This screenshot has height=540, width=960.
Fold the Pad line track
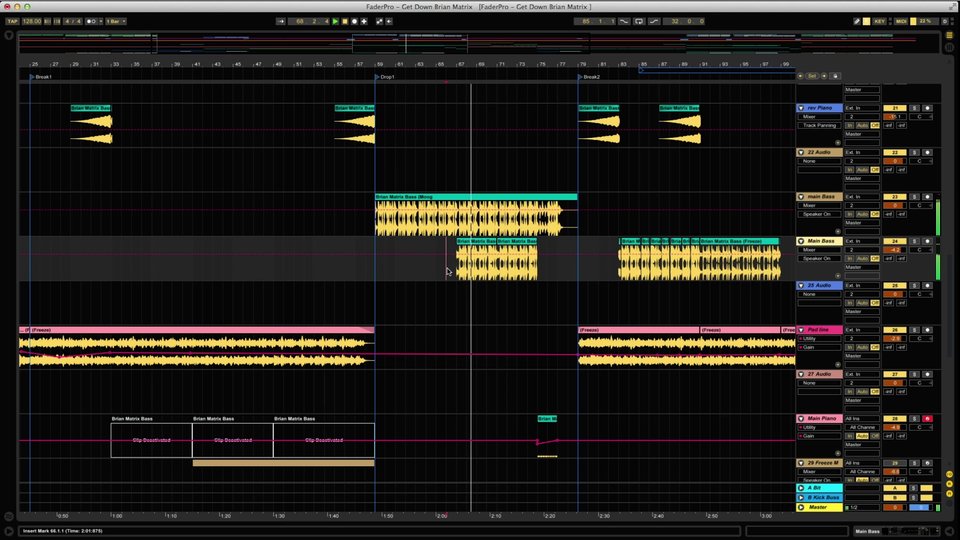pos(801,330)
